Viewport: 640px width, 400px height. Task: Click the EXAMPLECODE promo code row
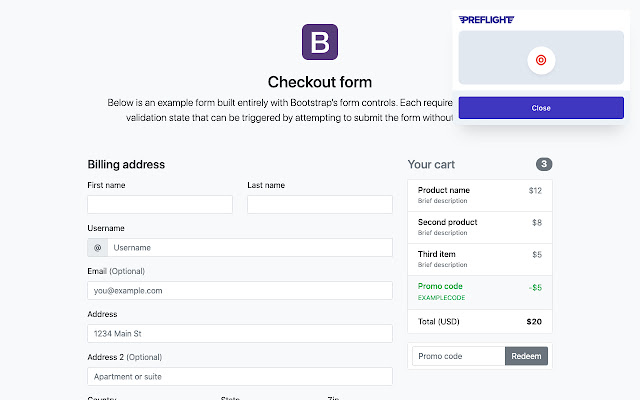(480, 291)
